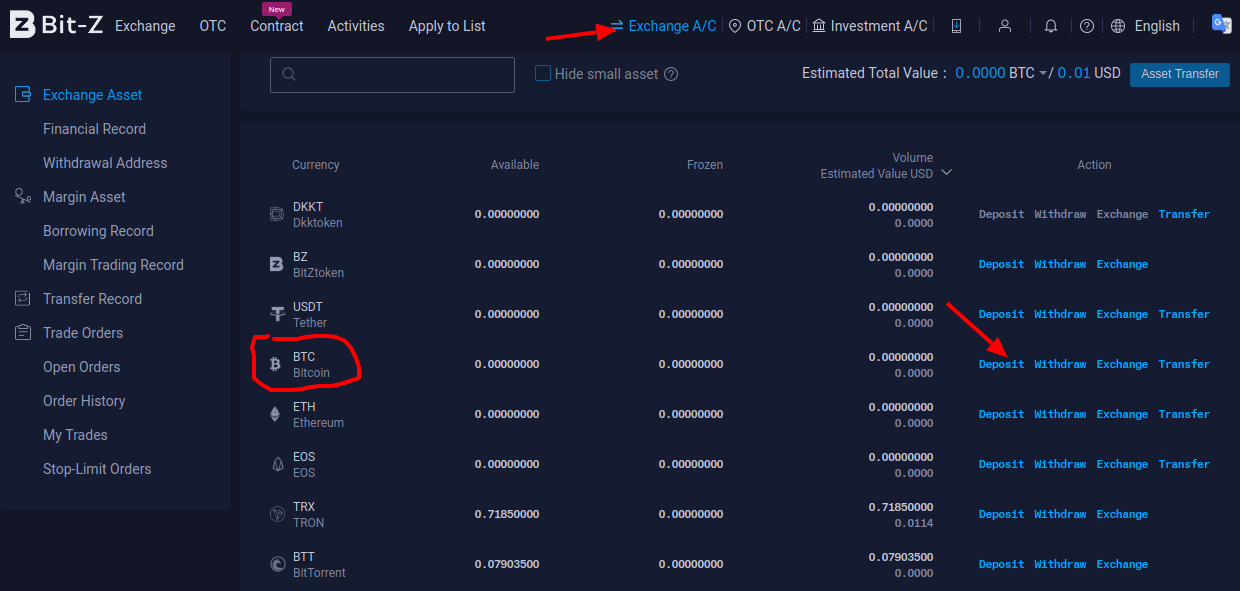Click Withdraw in the ETH row

point(1060,414)
